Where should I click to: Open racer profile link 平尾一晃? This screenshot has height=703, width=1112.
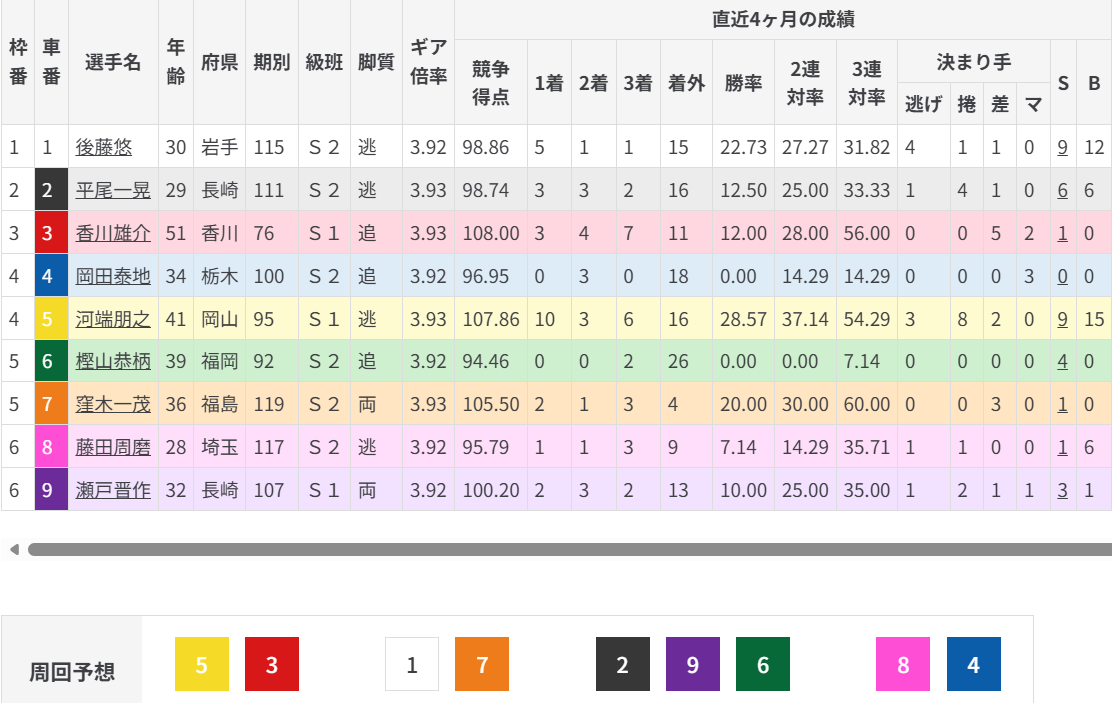pos(113,190)
